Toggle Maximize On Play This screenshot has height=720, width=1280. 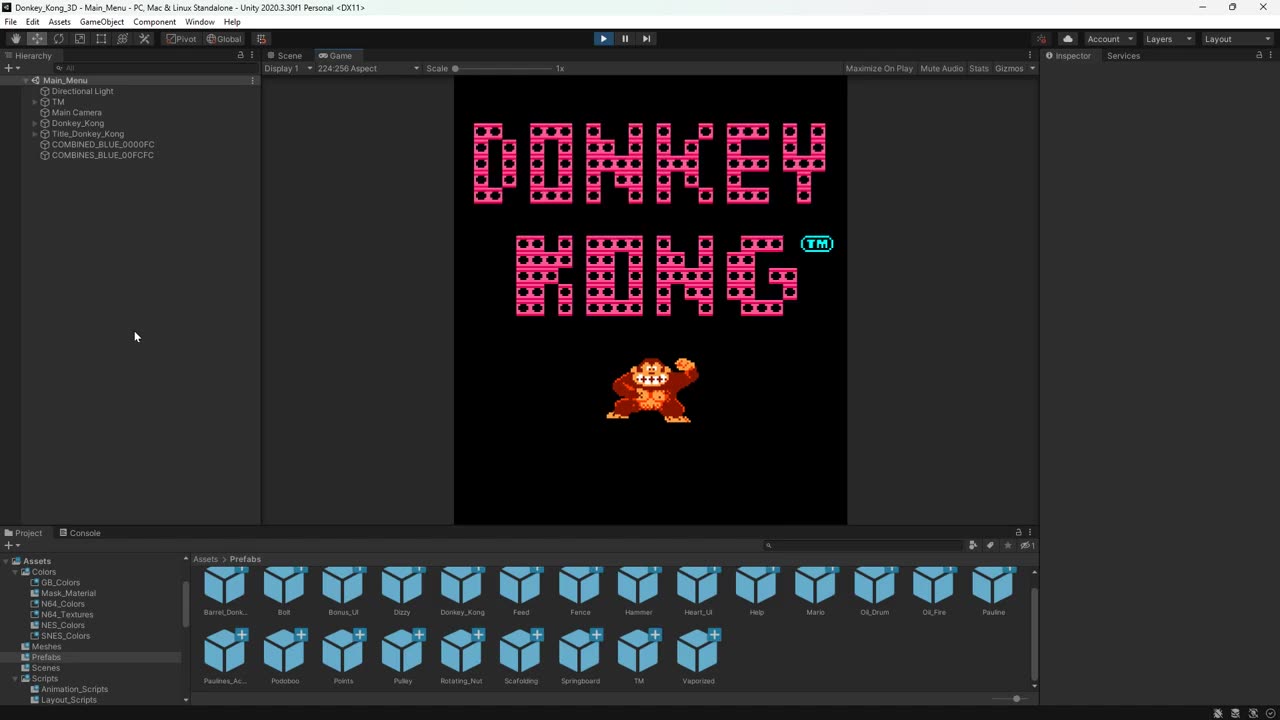(x=879, y=68)
